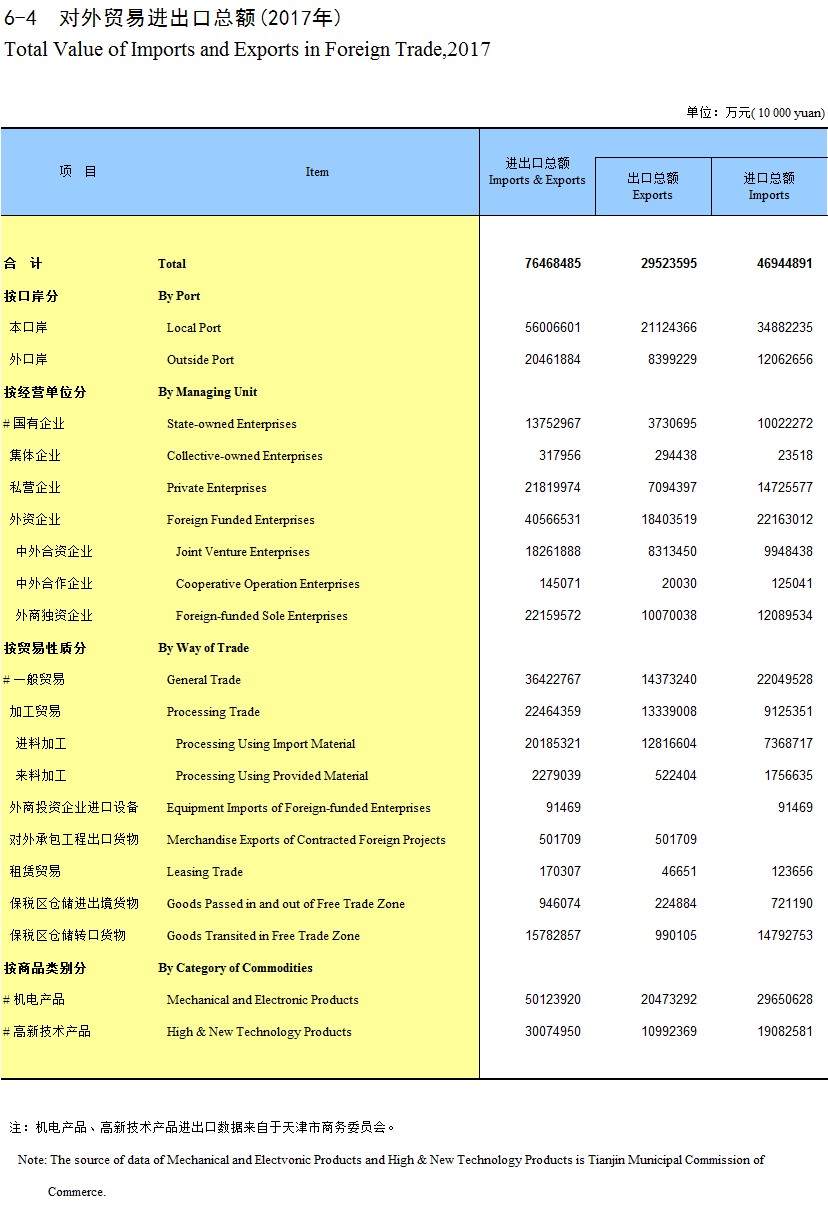Select the Total imports & exports value 76468485
Viewport: 828px width, 1208px height.
[552, 264]
